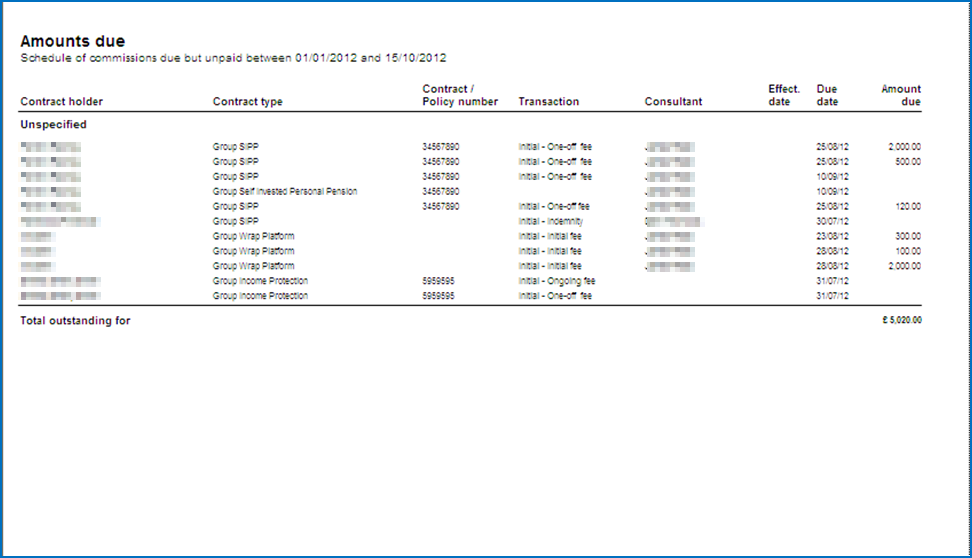Select the "Initial - Indemnity" transaction
The image size is (972, 558).
550,221
